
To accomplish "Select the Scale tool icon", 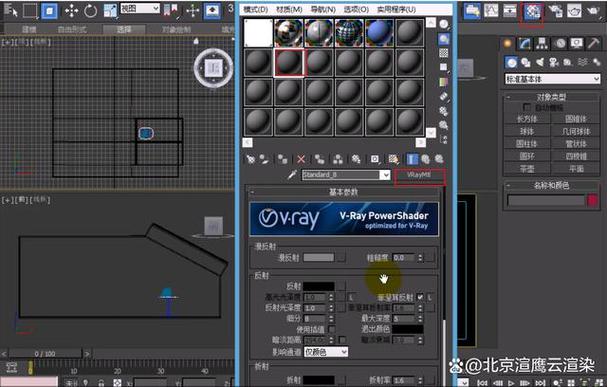I will (110, 10).
